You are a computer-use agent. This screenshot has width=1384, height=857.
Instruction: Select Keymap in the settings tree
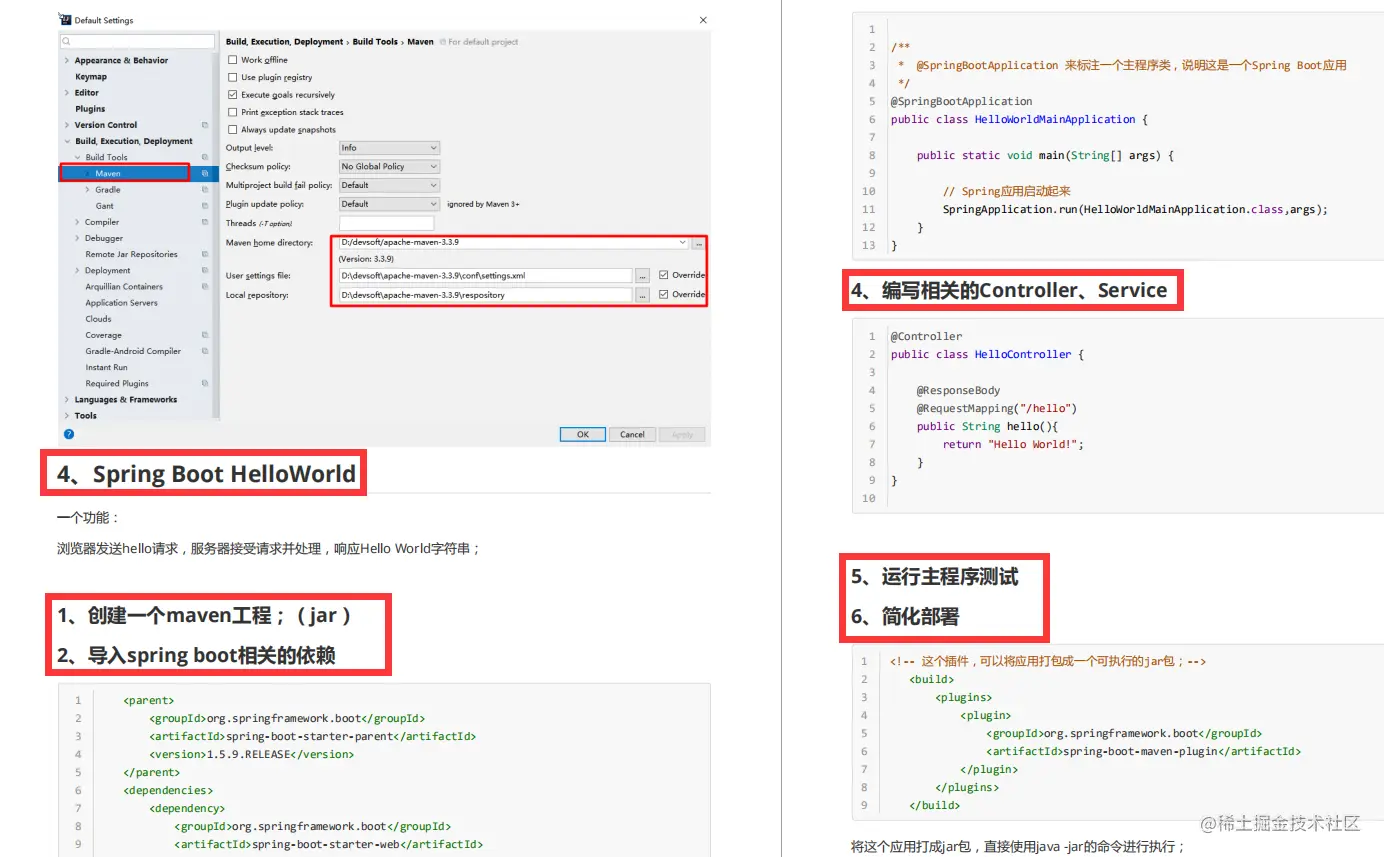[x=91, y=77]
